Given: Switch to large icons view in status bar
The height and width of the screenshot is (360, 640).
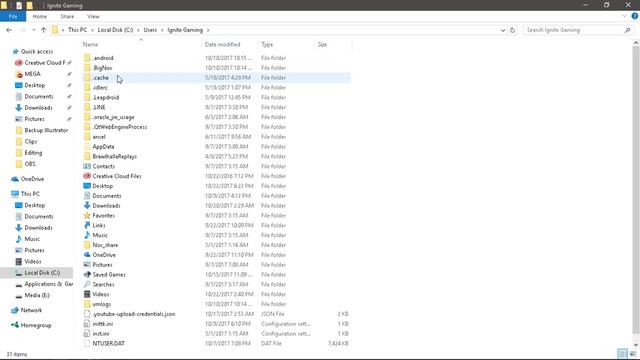Looking at the screenshot, I should coord(633,354).
